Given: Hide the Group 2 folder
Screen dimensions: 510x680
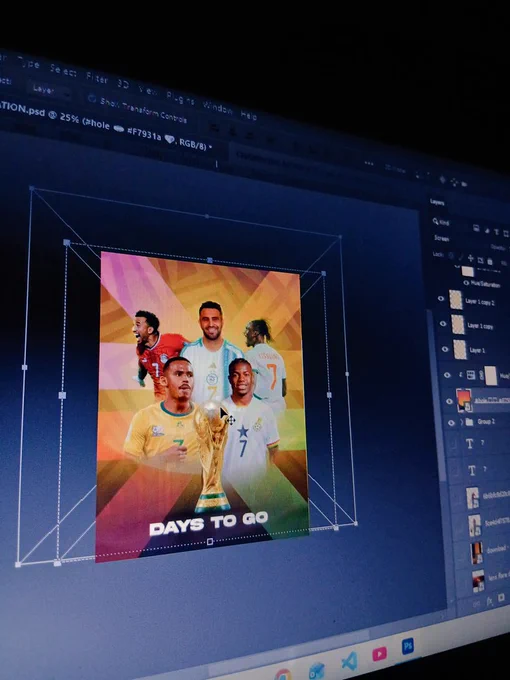Looking at the screenshot, I should pyautogui.click(x=451, y=423).
